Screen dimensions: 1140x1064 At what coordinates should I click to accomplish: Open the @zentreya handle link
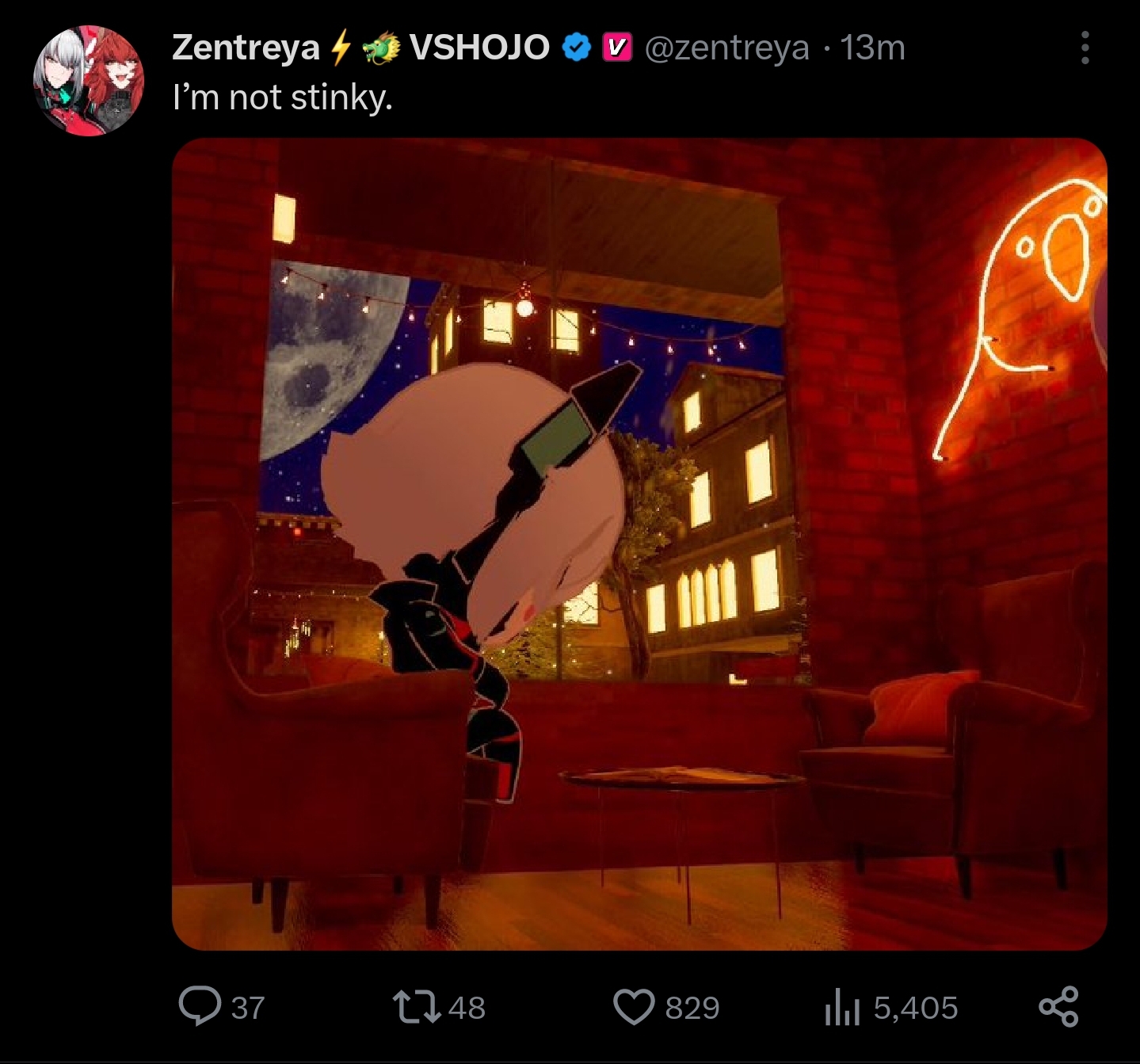click(x=727, y=48)
